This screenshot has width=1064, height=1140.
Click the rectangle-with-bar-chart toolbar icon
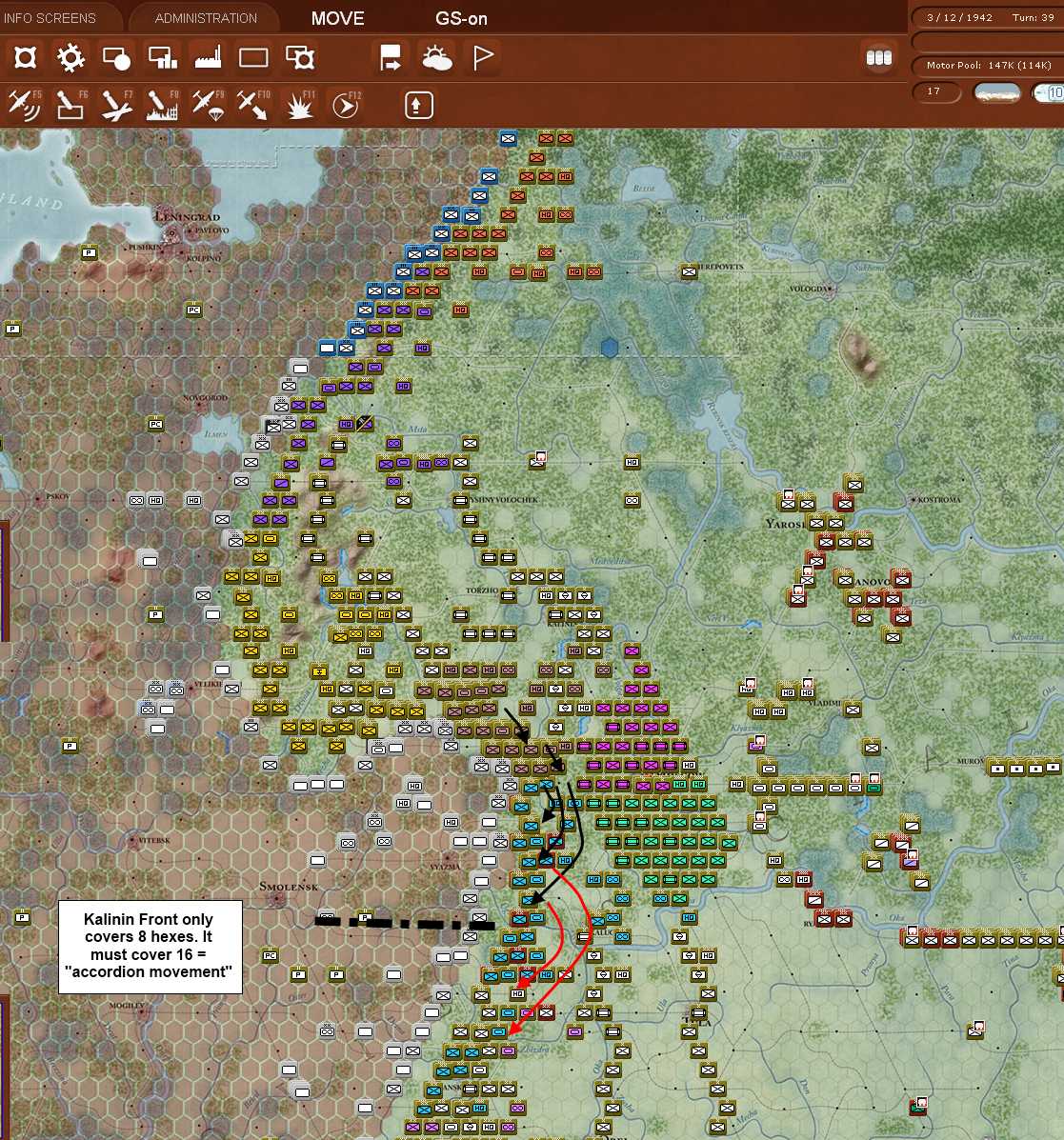pyautogui.click(x=162, y=58)
